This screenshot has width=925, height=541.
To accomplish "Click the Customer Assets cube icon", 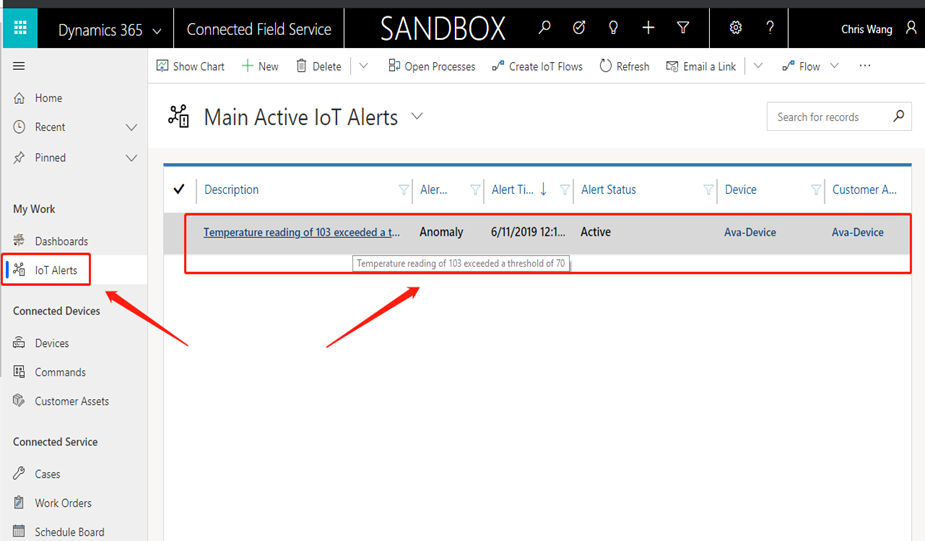I will click(19, 401).
